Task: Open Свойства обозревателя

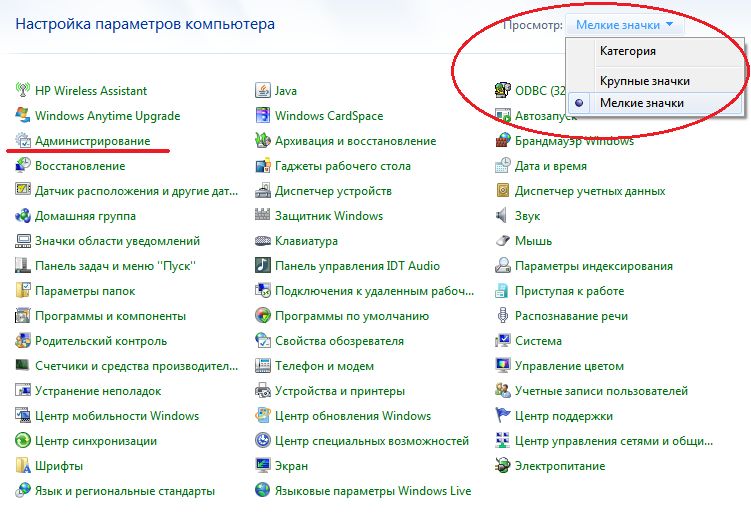Action: point(339,341)
